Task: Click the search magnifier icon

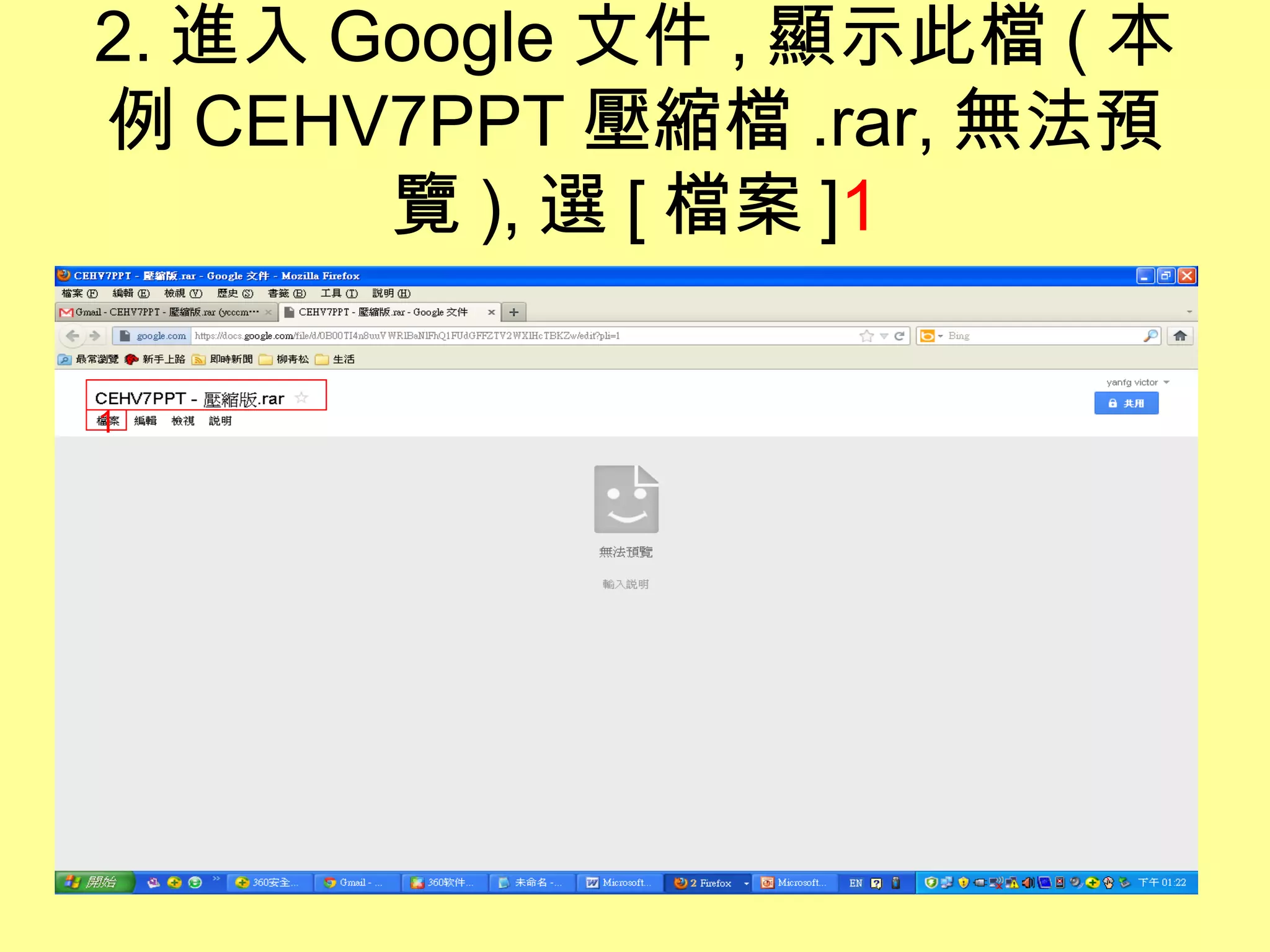Action: [1150, 336]
